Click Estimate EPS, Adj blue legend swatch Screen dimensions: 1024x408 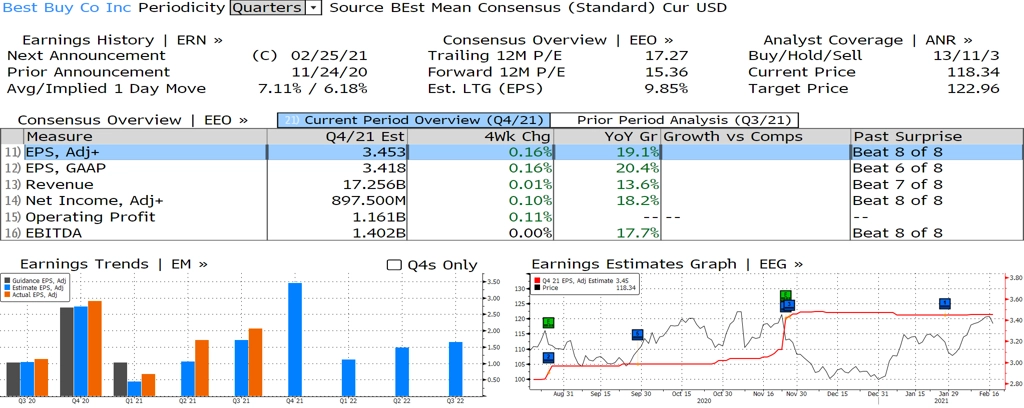pos(7,288)
